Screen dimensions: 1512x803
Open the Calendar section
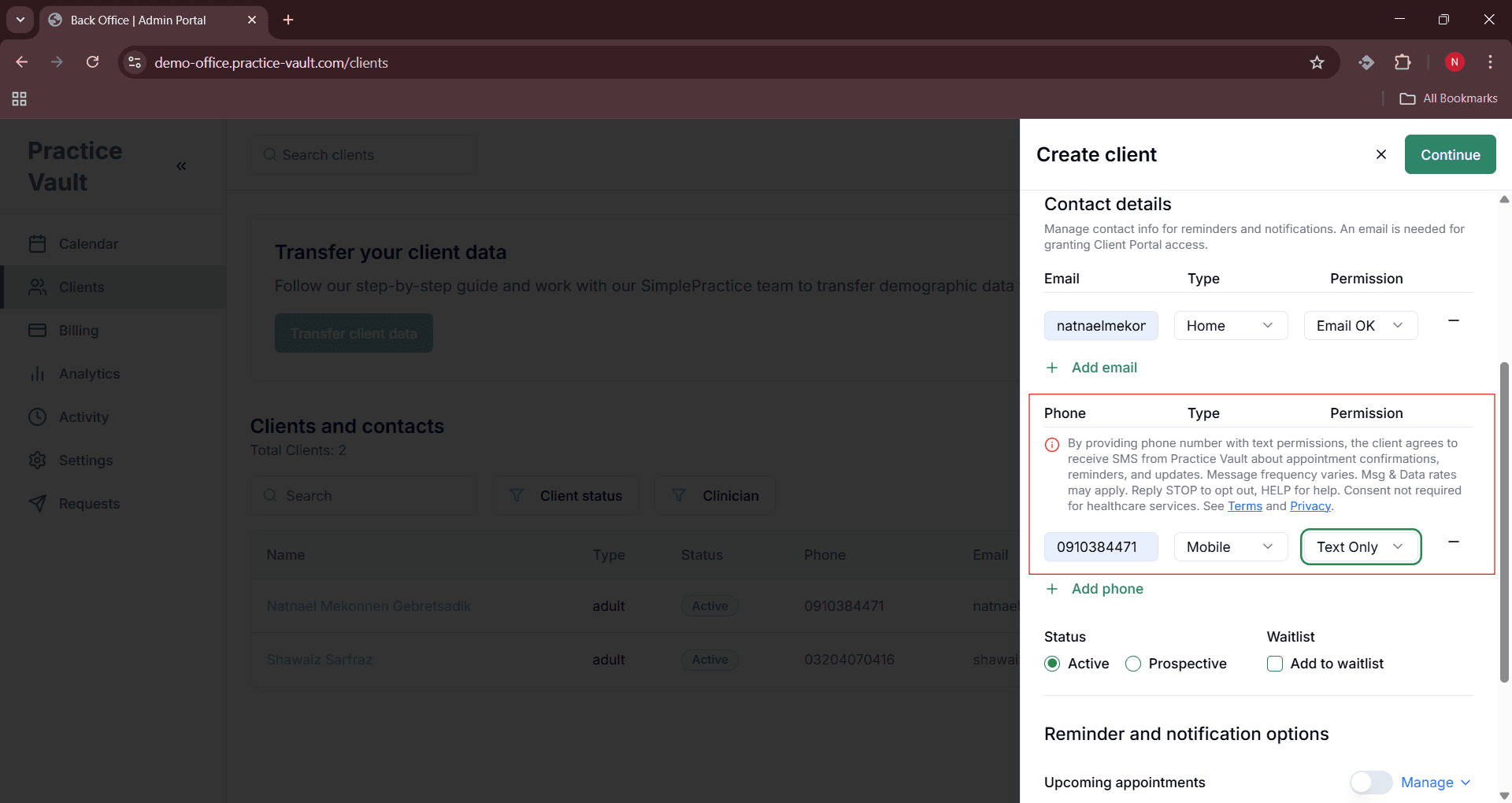[x=89, y=244]
